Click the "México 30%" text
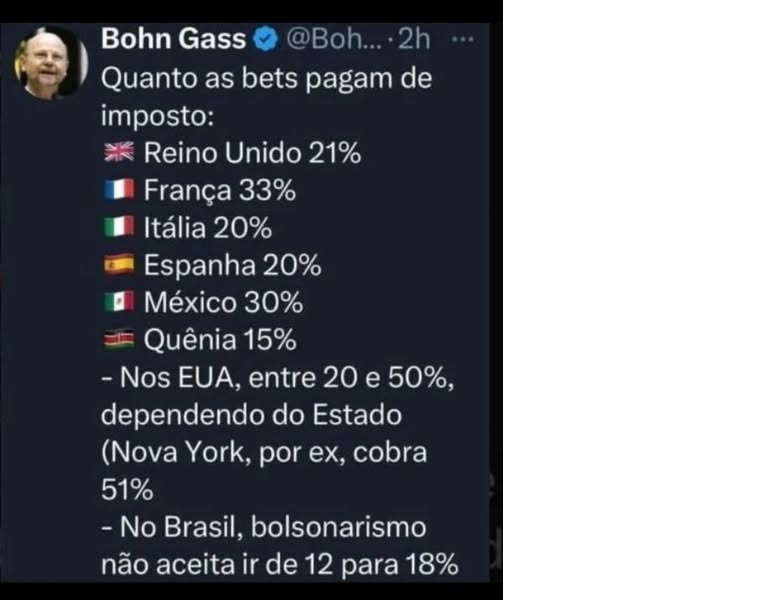 pos(223,302)
